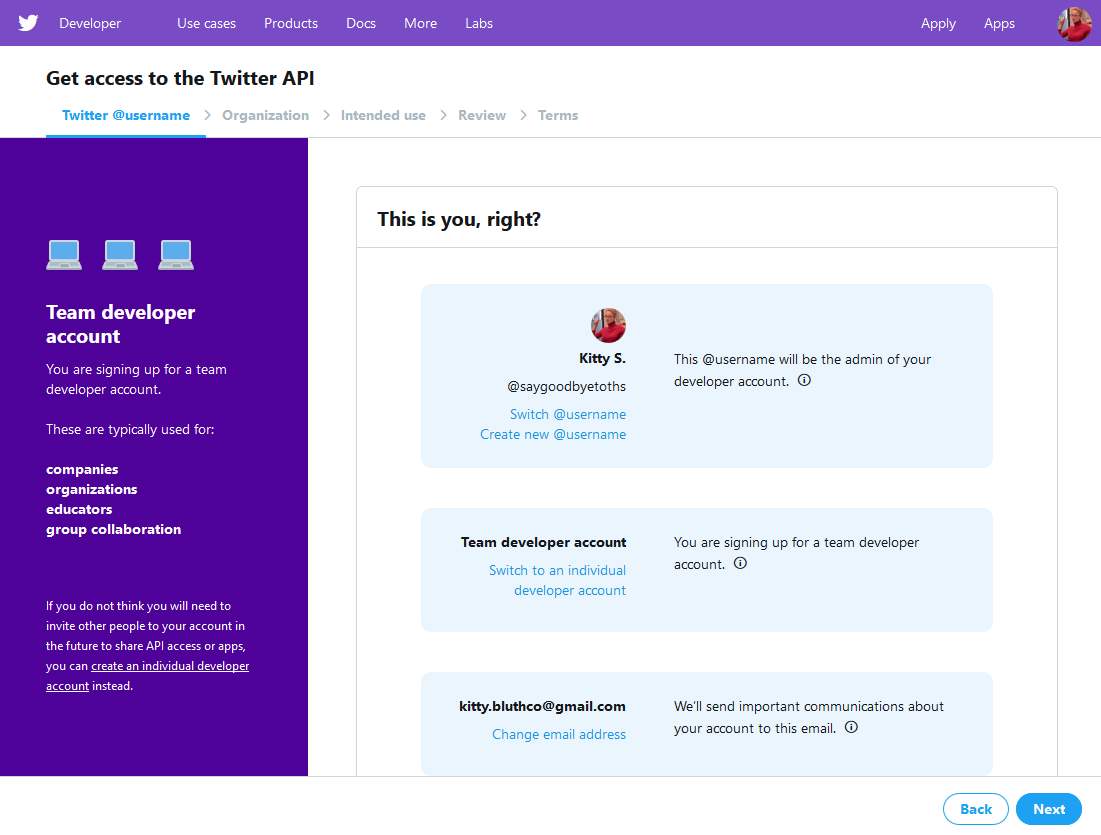Image resolution: width=1101 pixels, height=835 pixels.
Task: Click info icon beside email communications note
Action: [851, 727]
